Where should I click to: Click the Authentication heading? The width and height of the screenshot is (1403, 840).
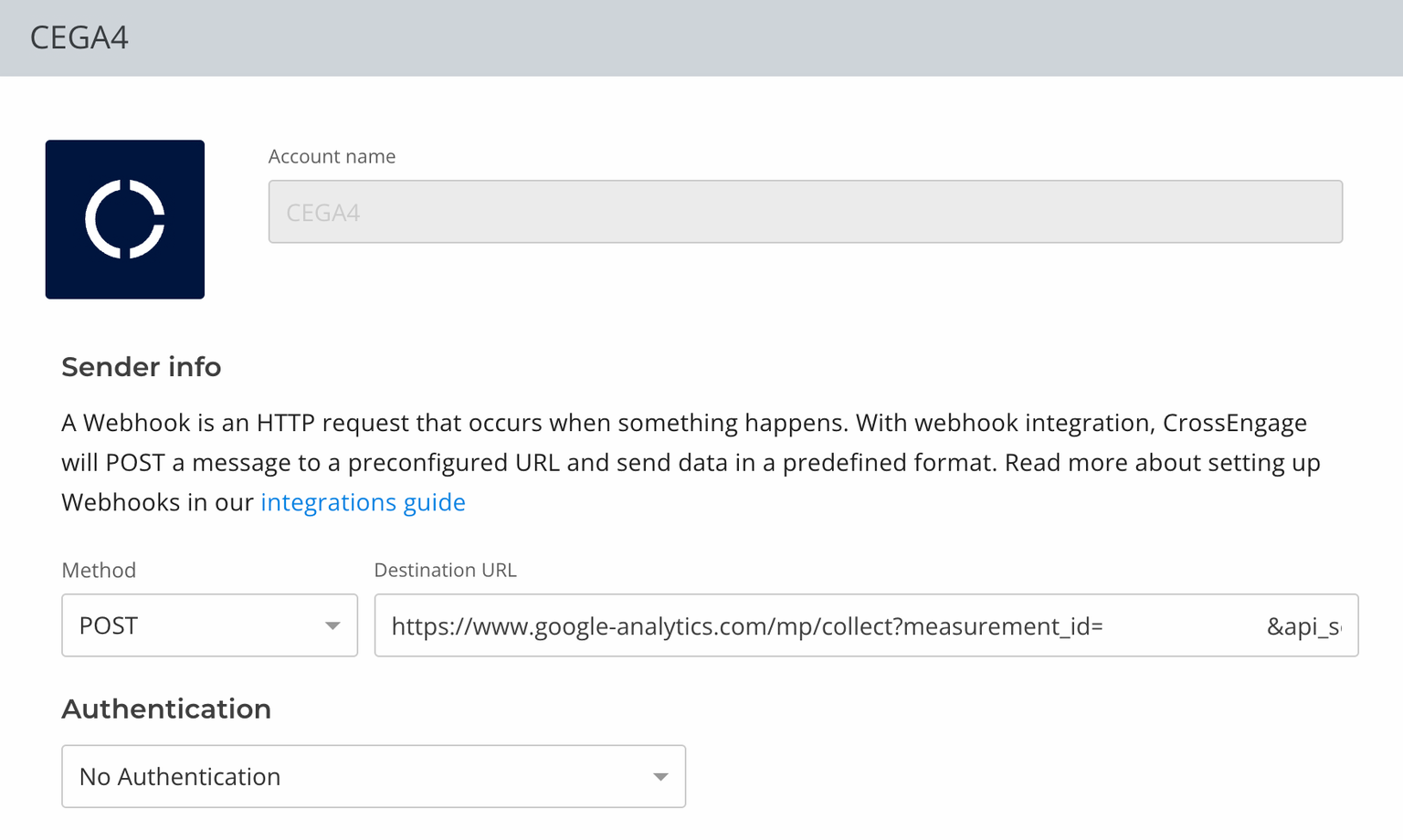pyautogui.click(x=166, y=709)
